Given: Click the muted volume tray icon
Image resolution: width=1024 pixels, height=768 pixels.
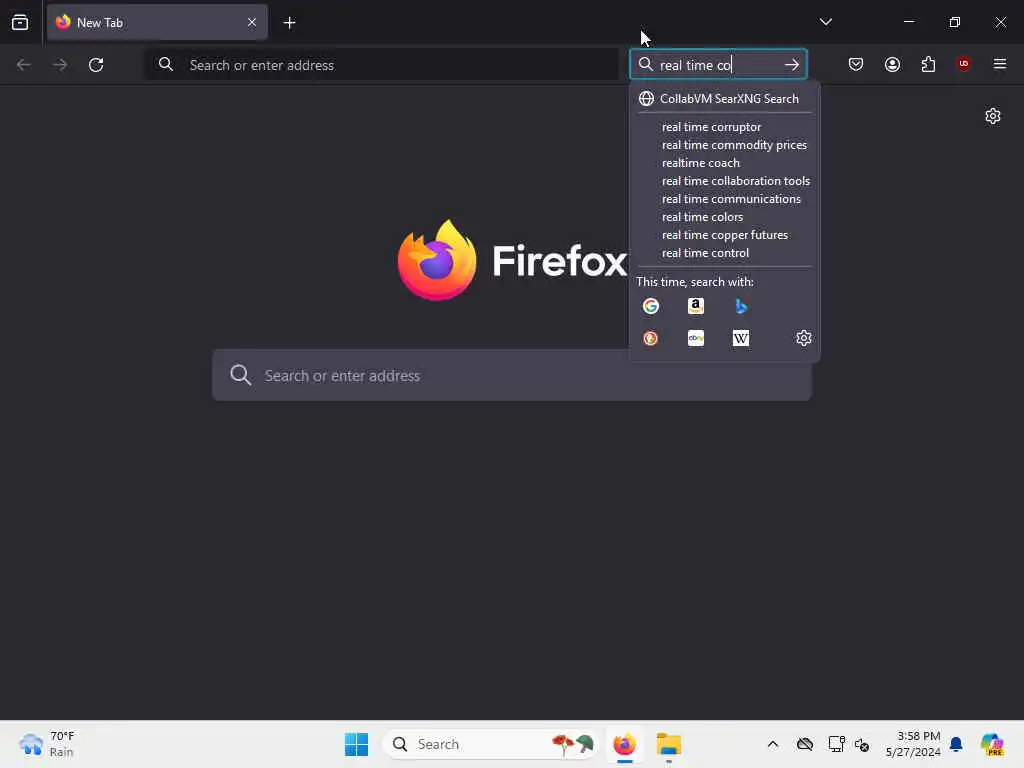Looking at the screenshot, I should click(862, 744).
